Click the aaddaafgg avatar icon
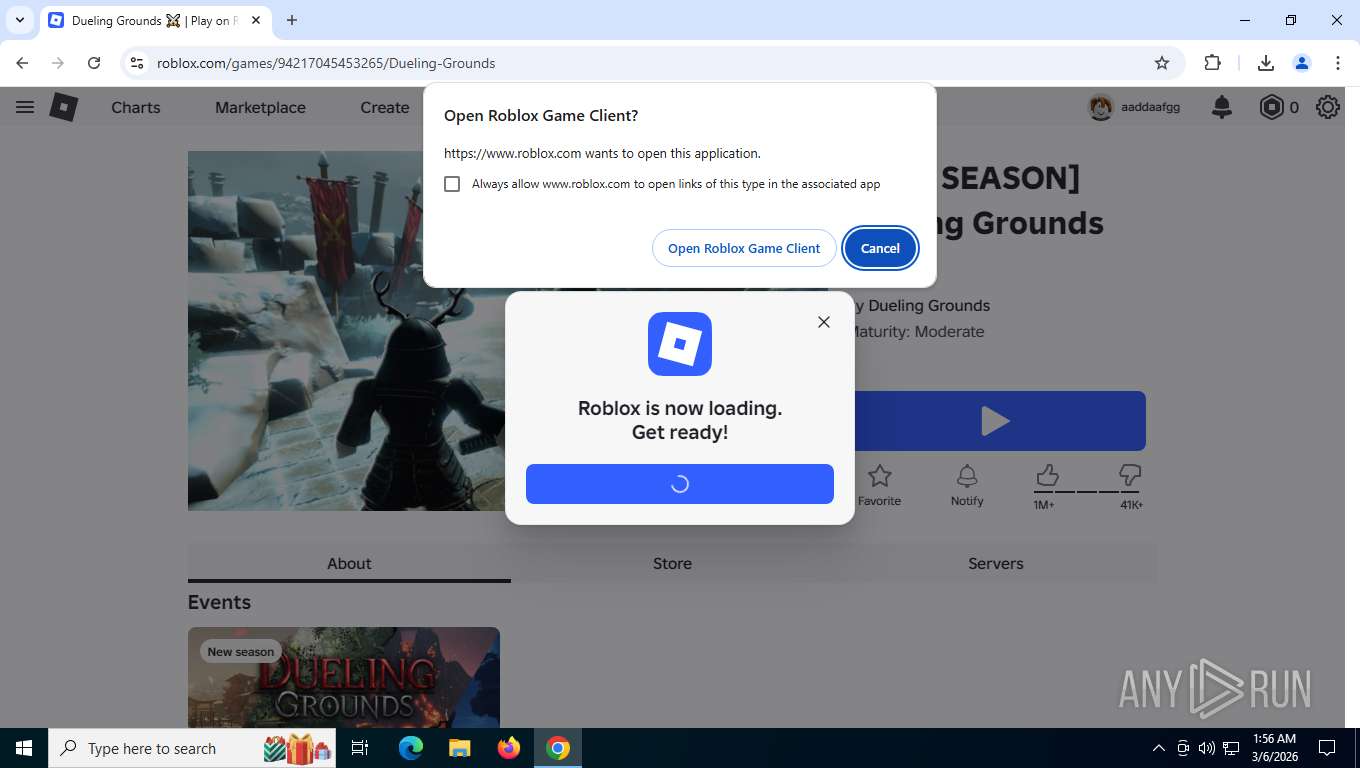 click(1101, 107)
